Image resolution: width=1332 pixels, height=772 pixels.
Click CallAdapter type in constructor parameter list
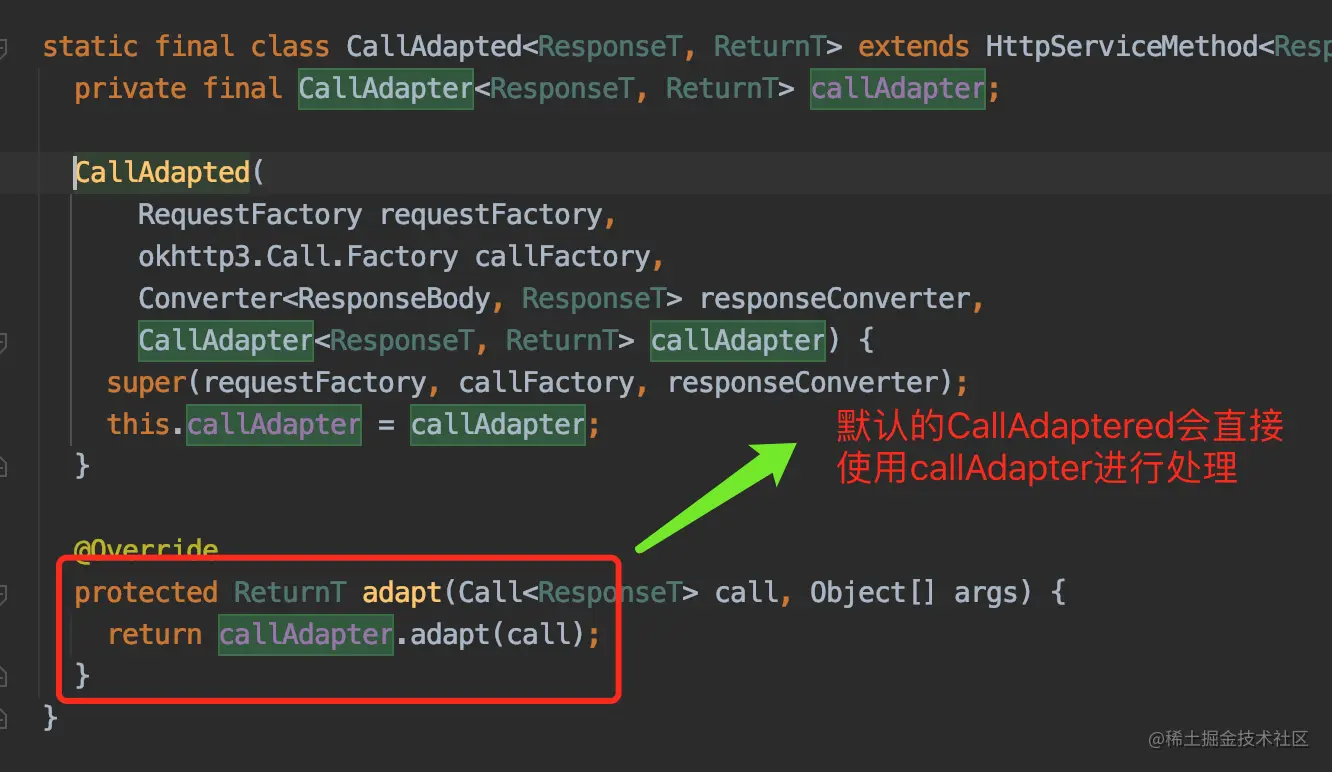coord(226,341)
